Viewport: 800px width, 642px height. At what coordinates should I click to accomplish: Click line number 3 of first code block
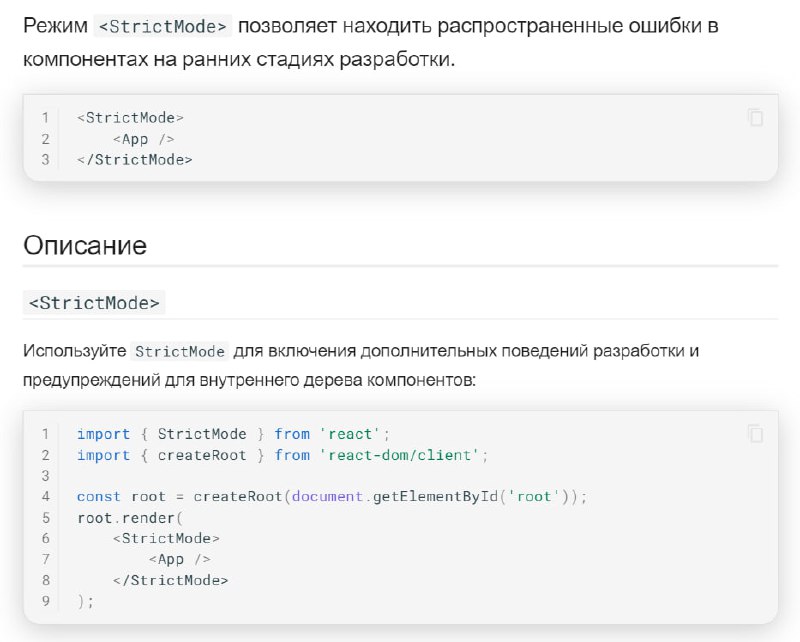(45, 160)
